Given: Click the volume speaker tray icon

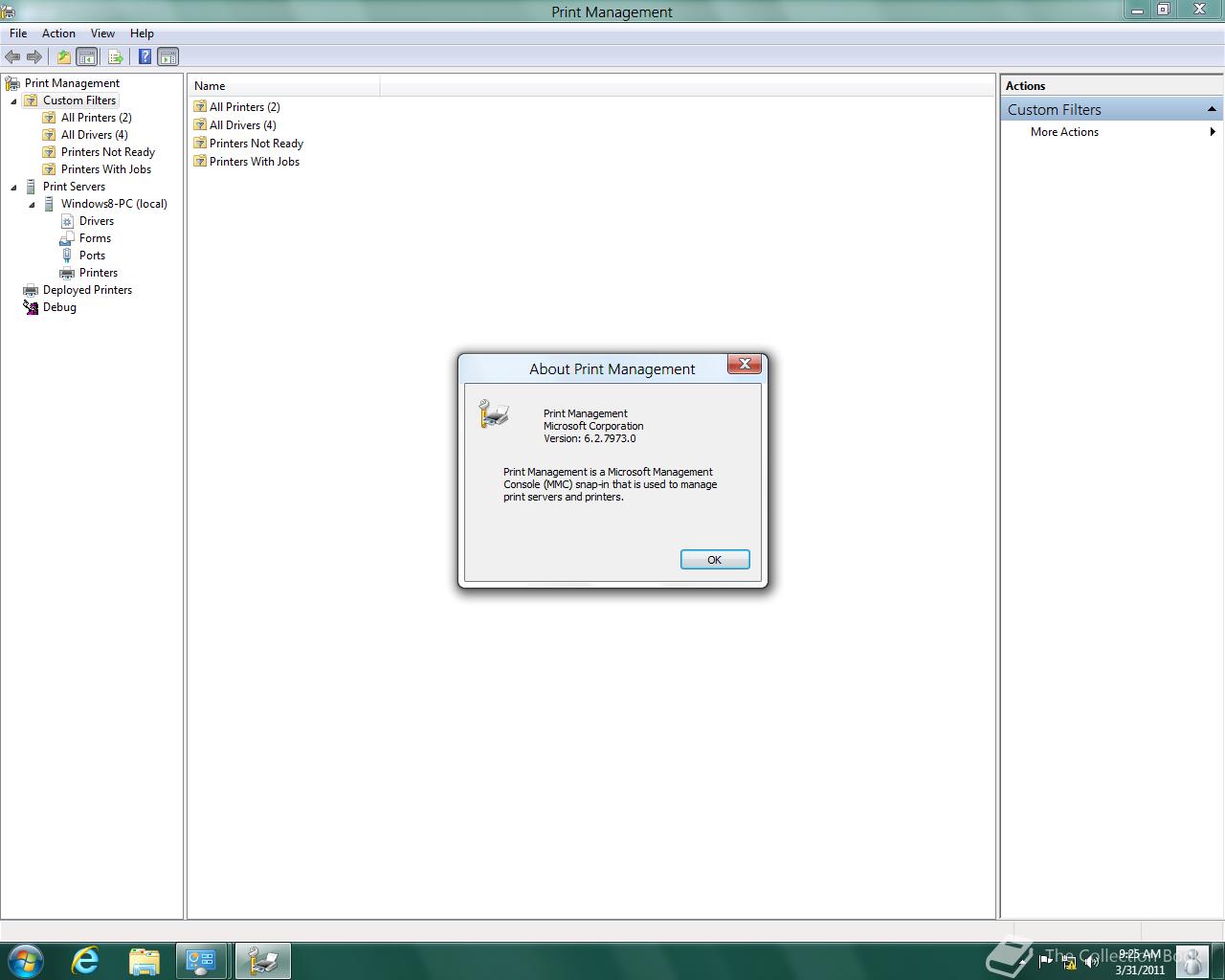Looking at the screenshot, I should pyautogui.click(x=1092, y=961).
